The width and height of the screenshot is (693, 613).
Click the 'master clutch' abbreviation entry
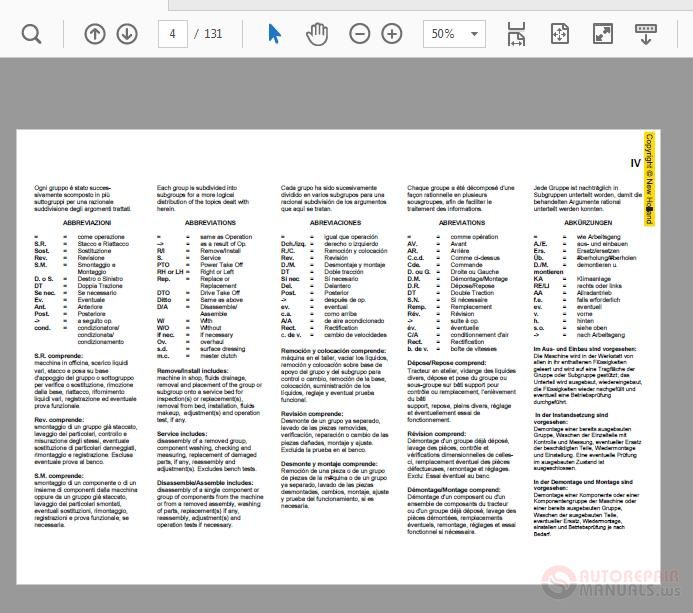pos(218,356)
